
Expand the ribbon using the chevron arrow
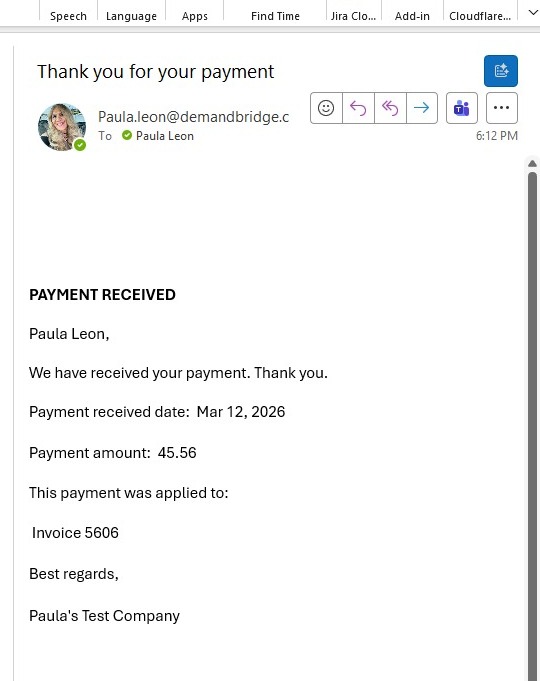(x=533, y=13)
